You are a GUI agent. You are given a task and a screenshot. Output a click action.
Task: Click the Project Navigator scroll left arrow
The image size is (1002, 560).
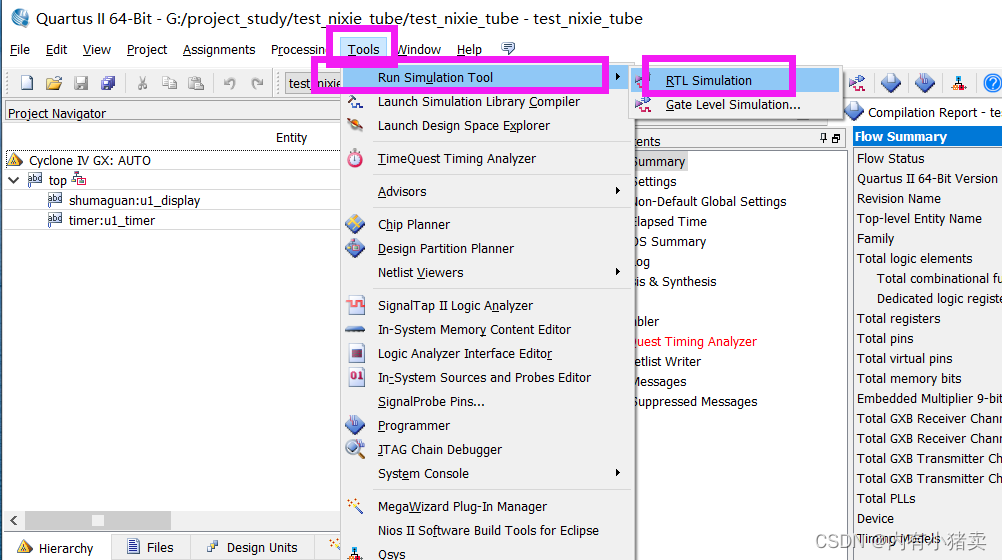pos(14,520)
